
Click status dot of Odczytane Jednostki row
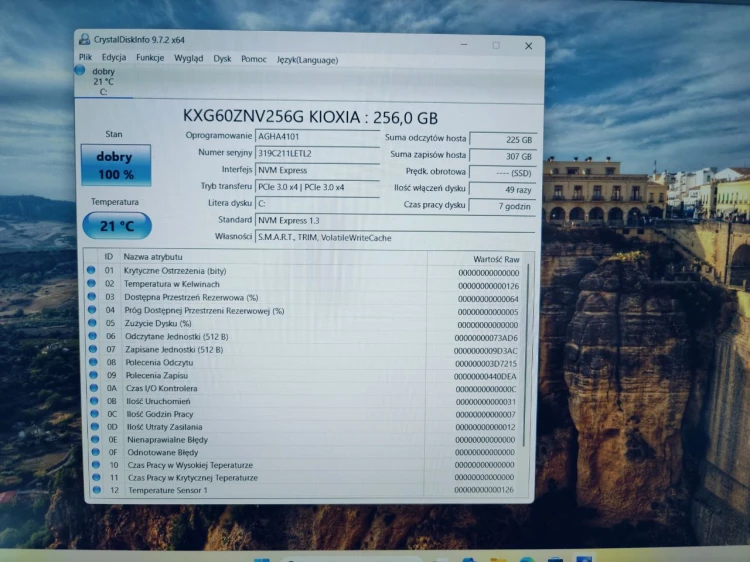93,336
